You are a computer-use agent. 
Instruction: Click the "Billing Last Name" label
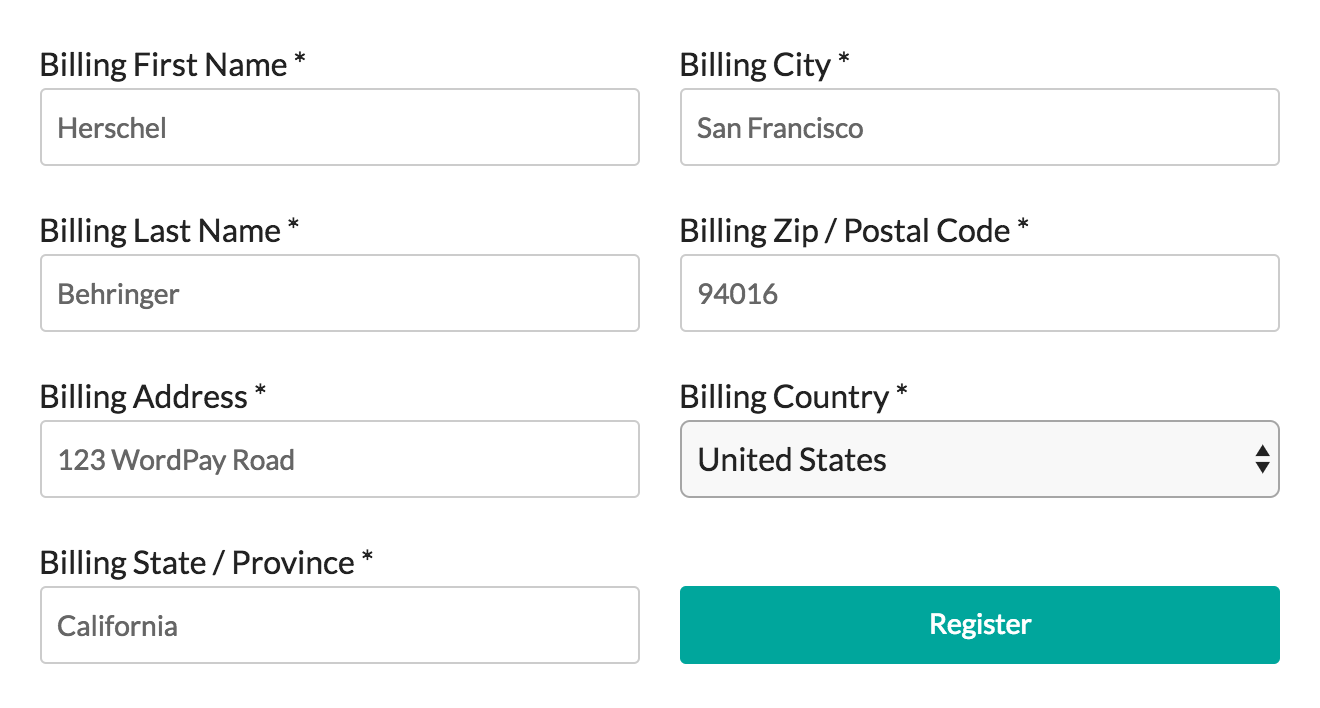click(x=160, y=232)
